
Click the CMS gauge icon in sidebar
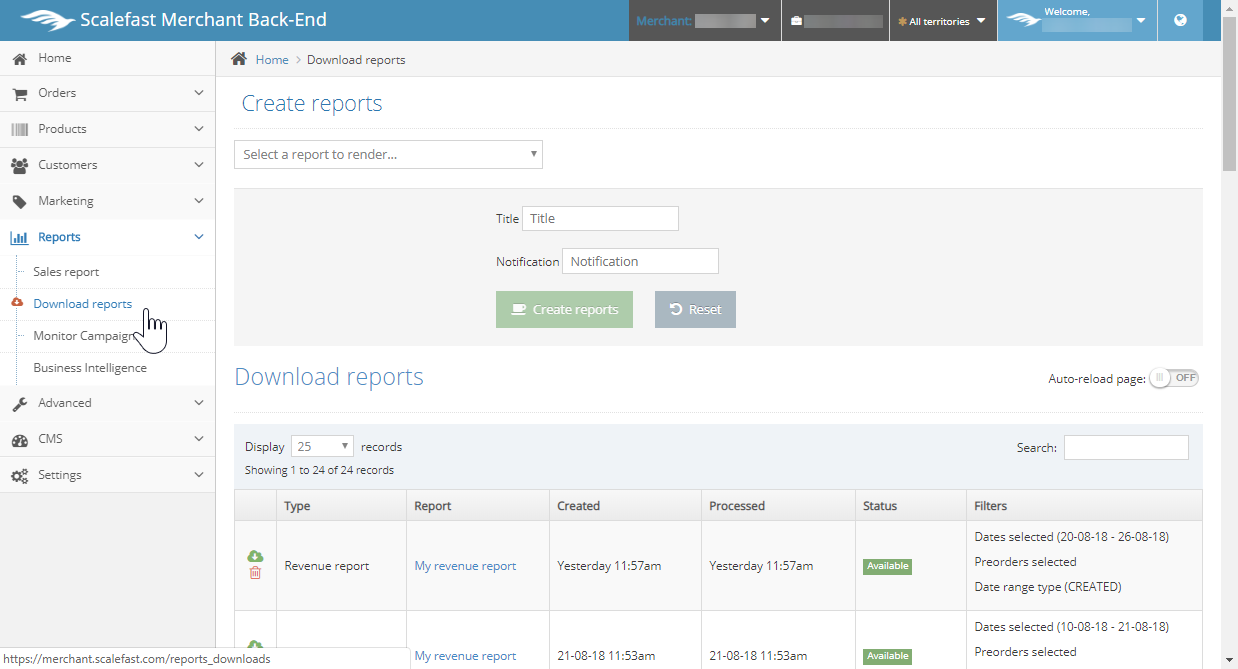pyautogui.click(x=19, y=439)
